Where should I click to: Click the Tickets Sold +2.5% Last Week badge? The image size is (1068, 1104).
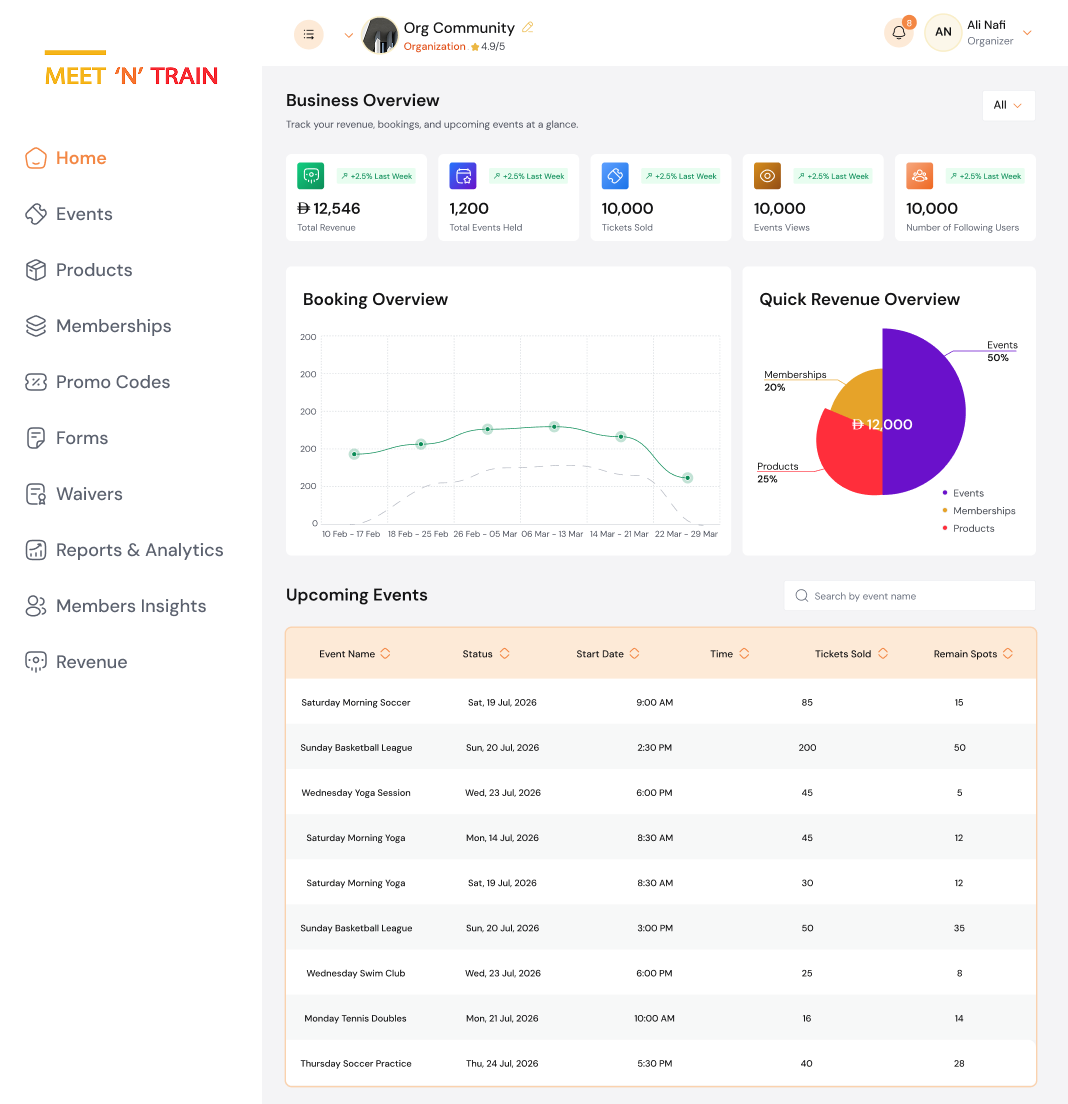[681, 176]
